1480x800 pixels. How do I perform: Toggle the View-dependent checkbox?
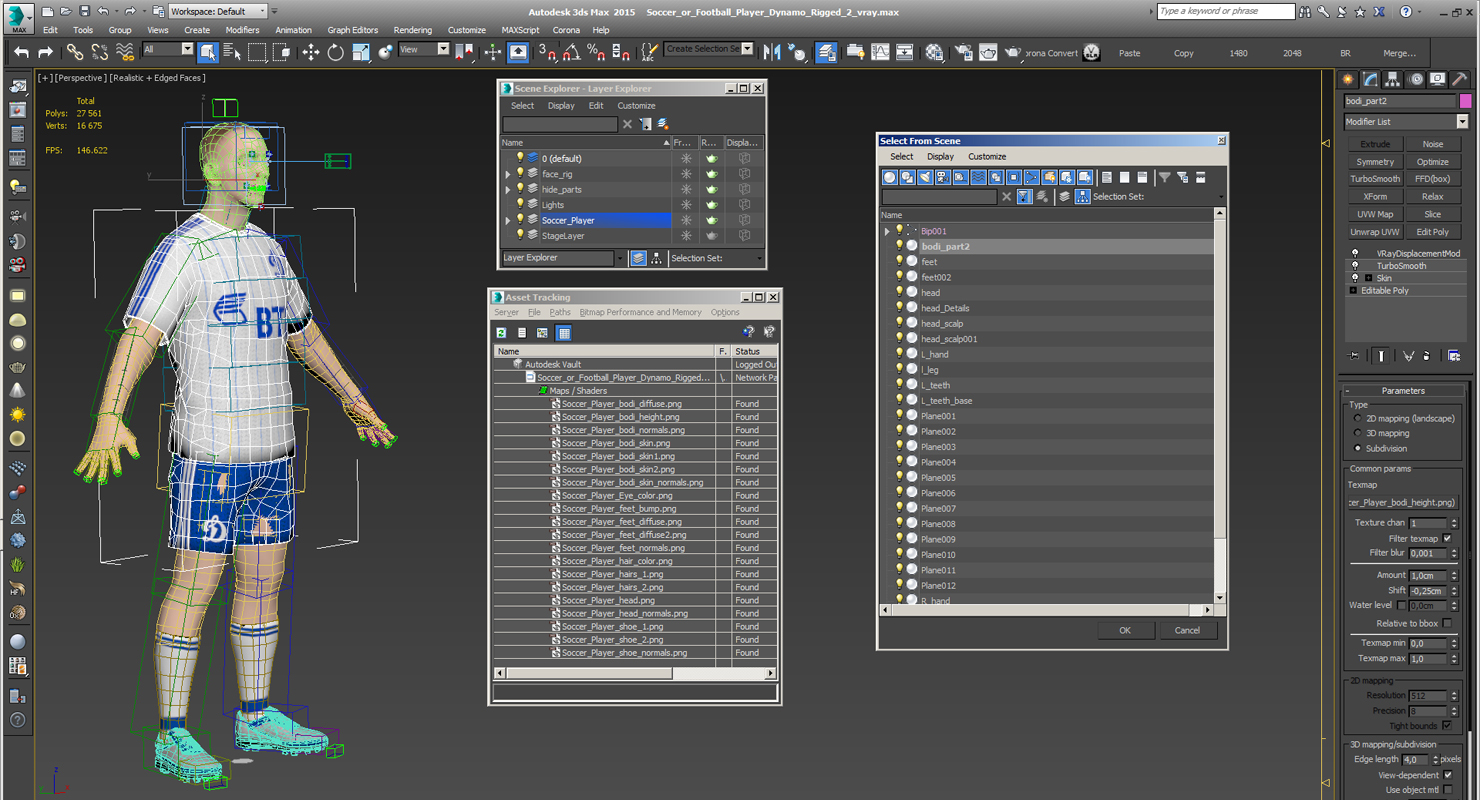coord(1448,775)
